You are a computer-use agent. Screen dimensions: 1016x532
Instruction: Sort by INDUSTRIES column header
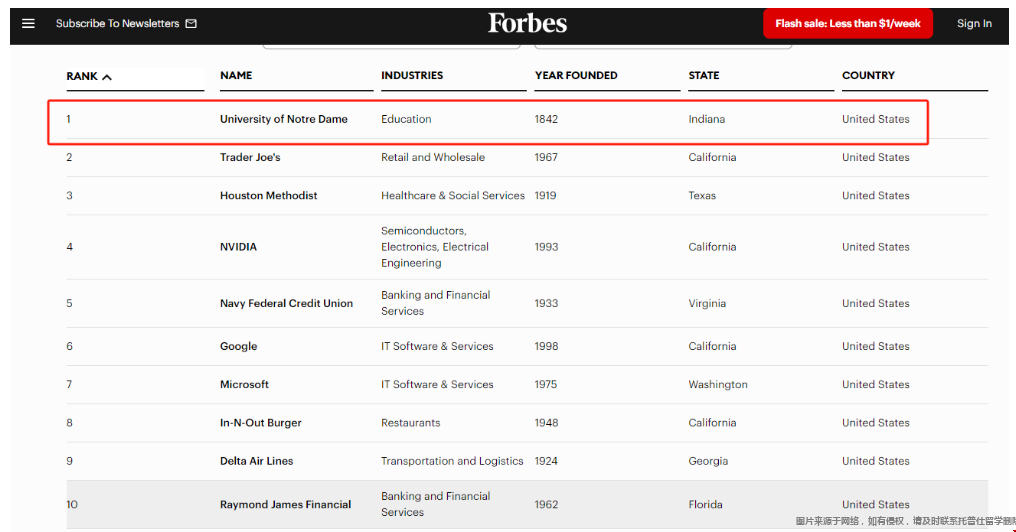412,75
